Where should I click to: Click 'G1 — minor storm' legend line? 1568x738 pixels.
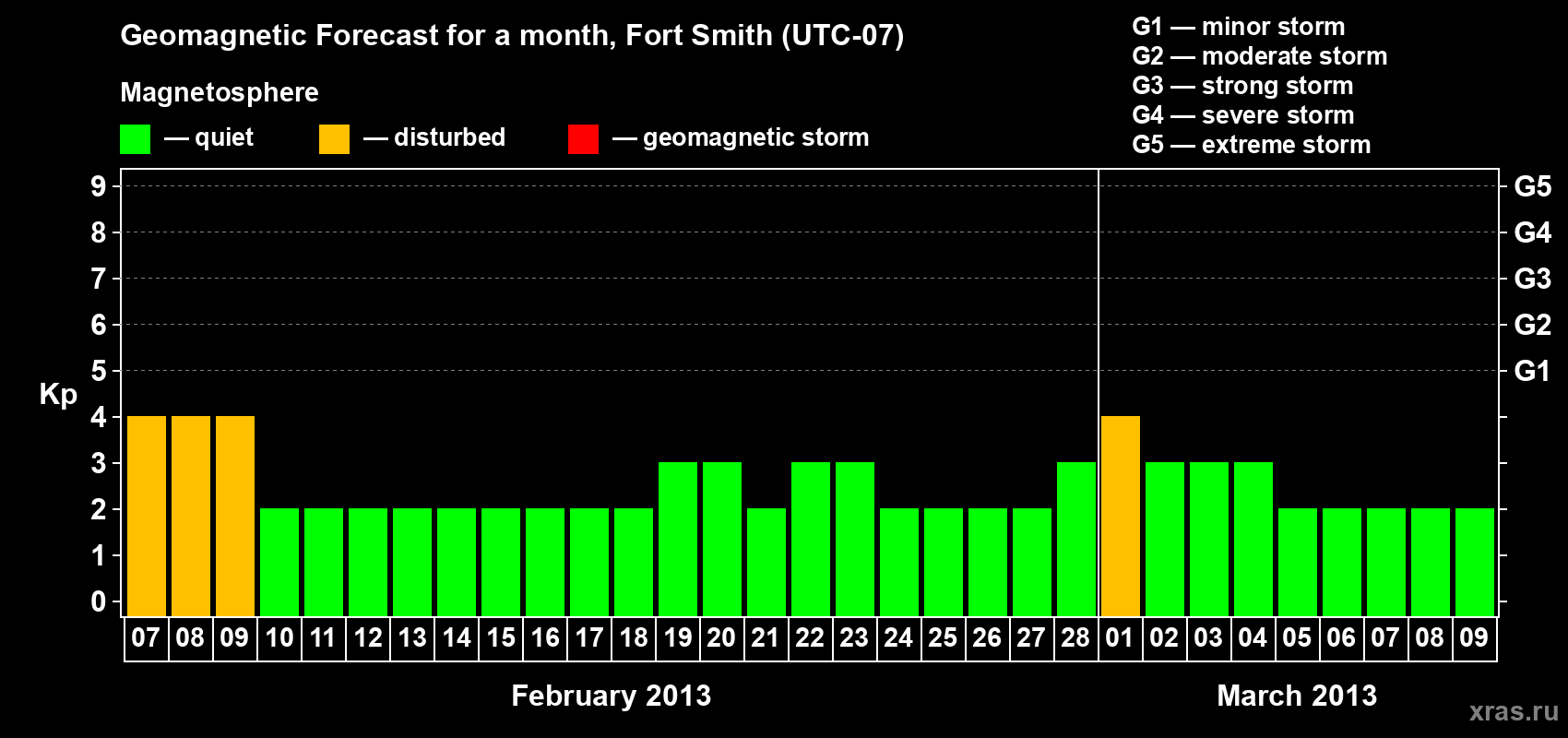[x=1238, y=27]
